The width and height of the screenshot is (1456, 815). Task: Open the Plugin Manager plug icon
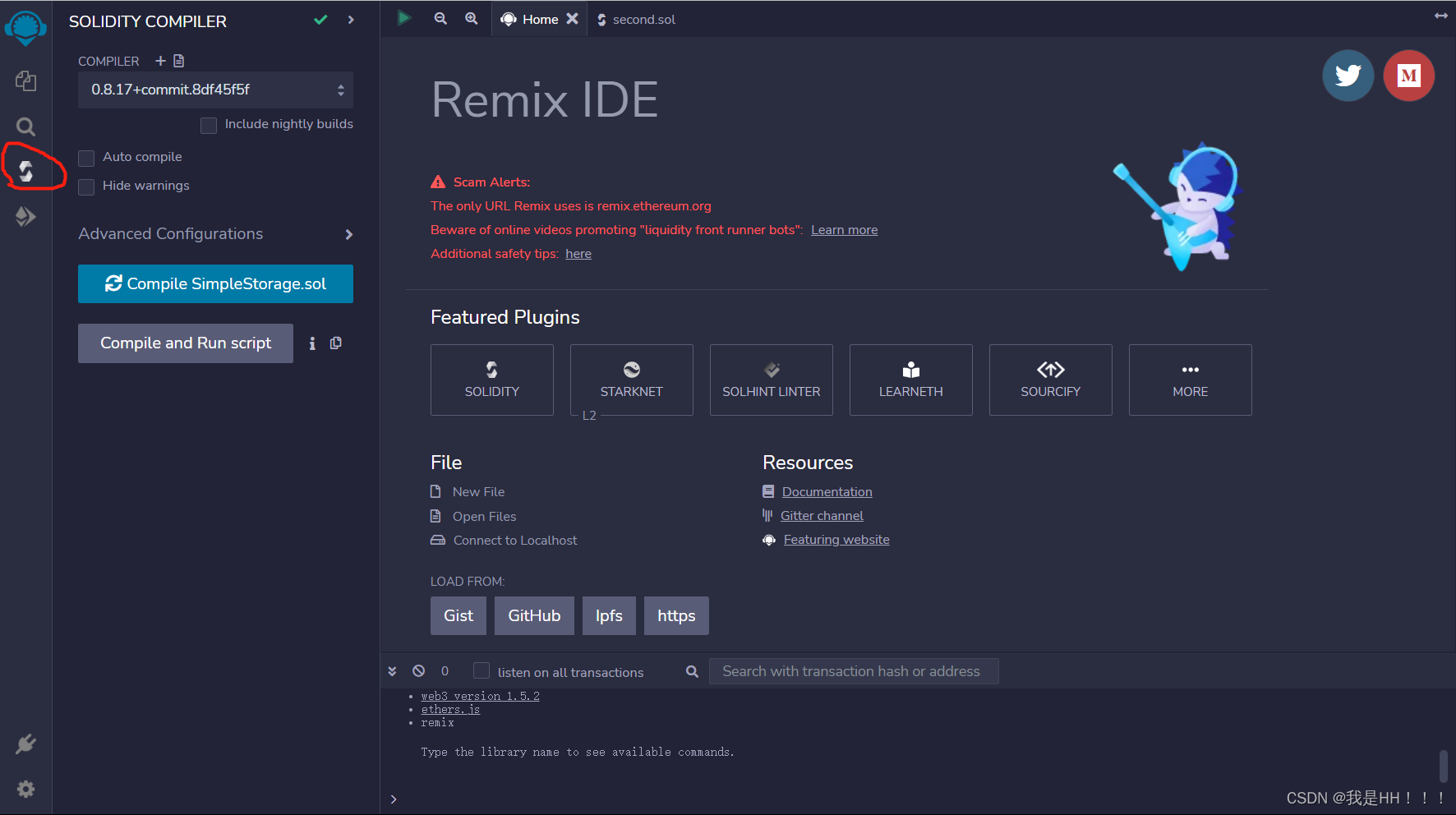click(25, 744)
